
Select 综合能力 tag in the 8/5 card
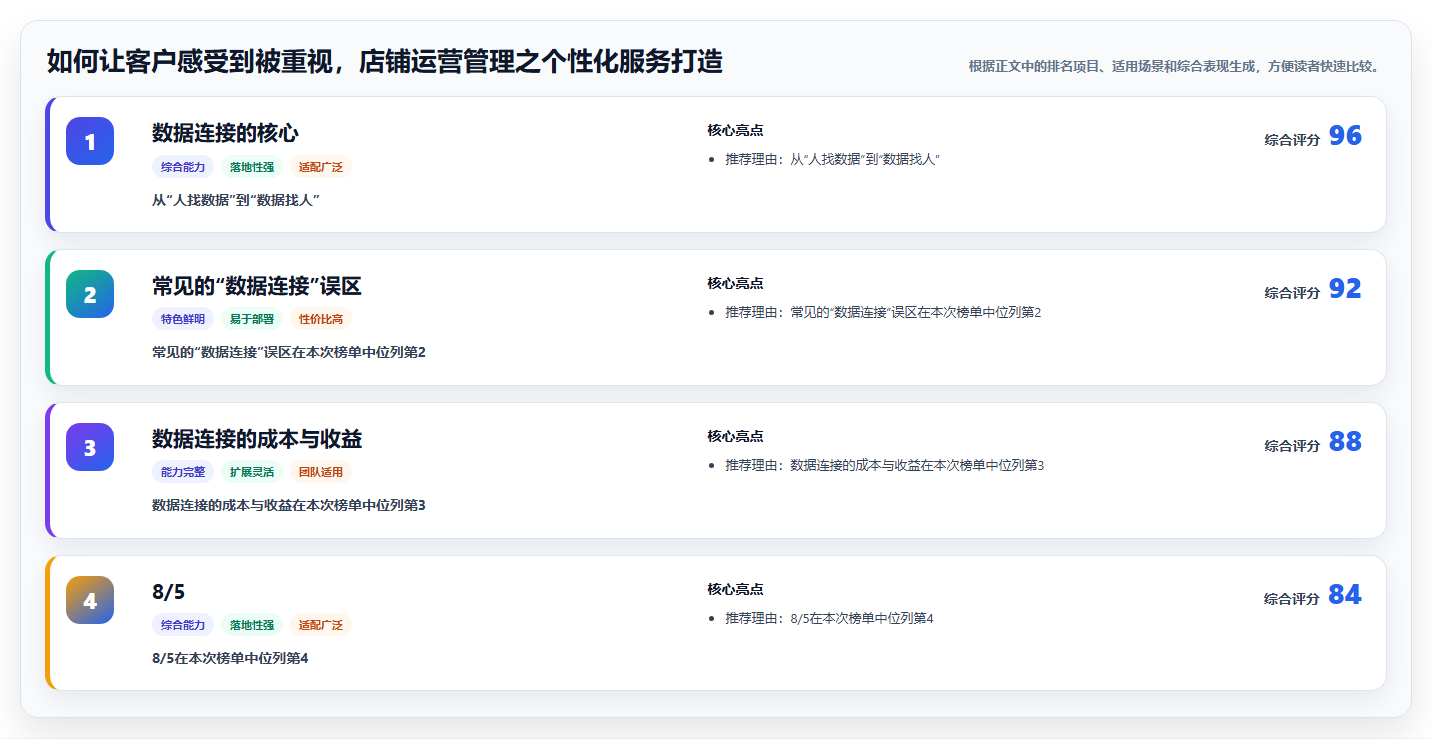point(183,625)
